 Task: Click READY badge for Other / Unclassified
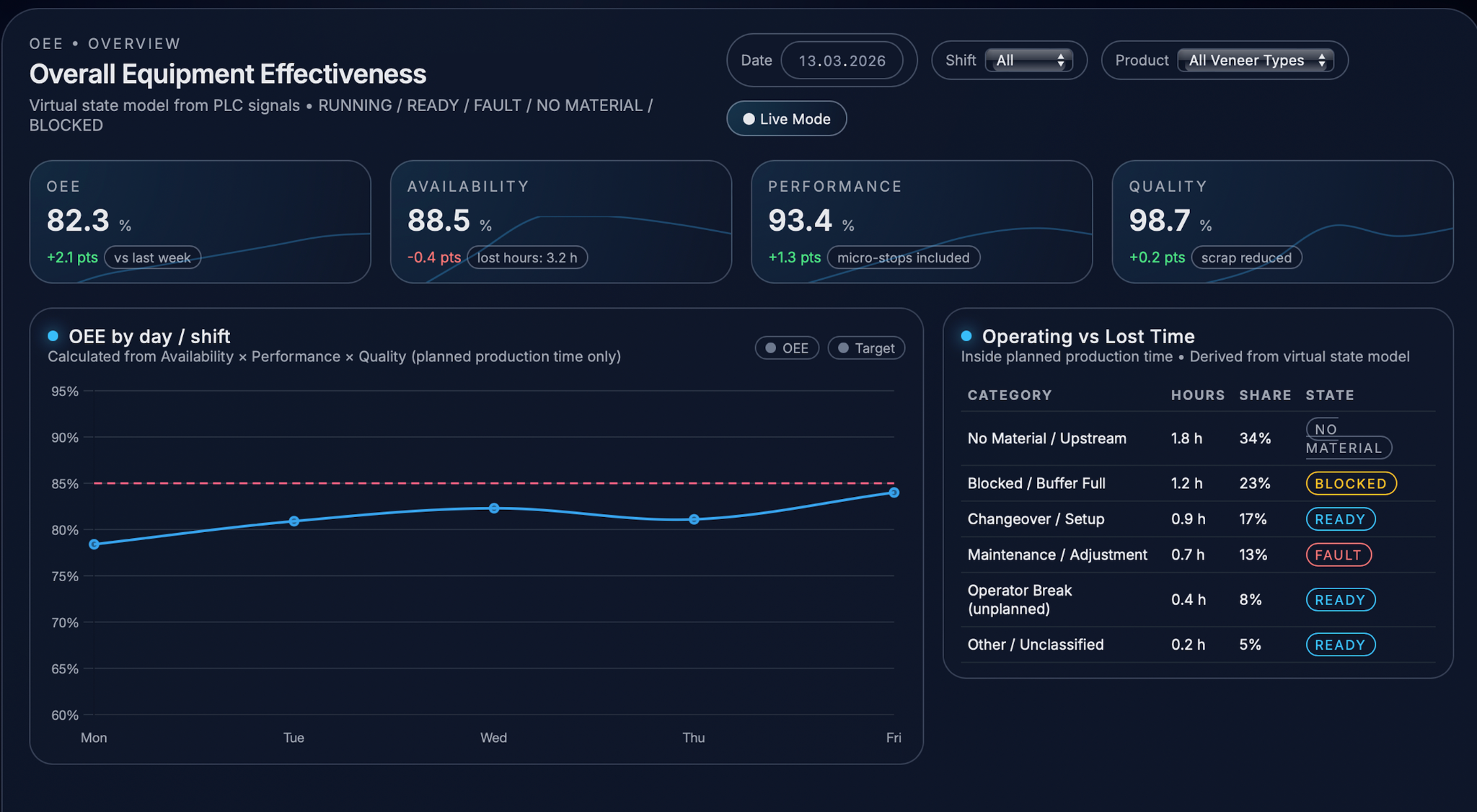1340,645
